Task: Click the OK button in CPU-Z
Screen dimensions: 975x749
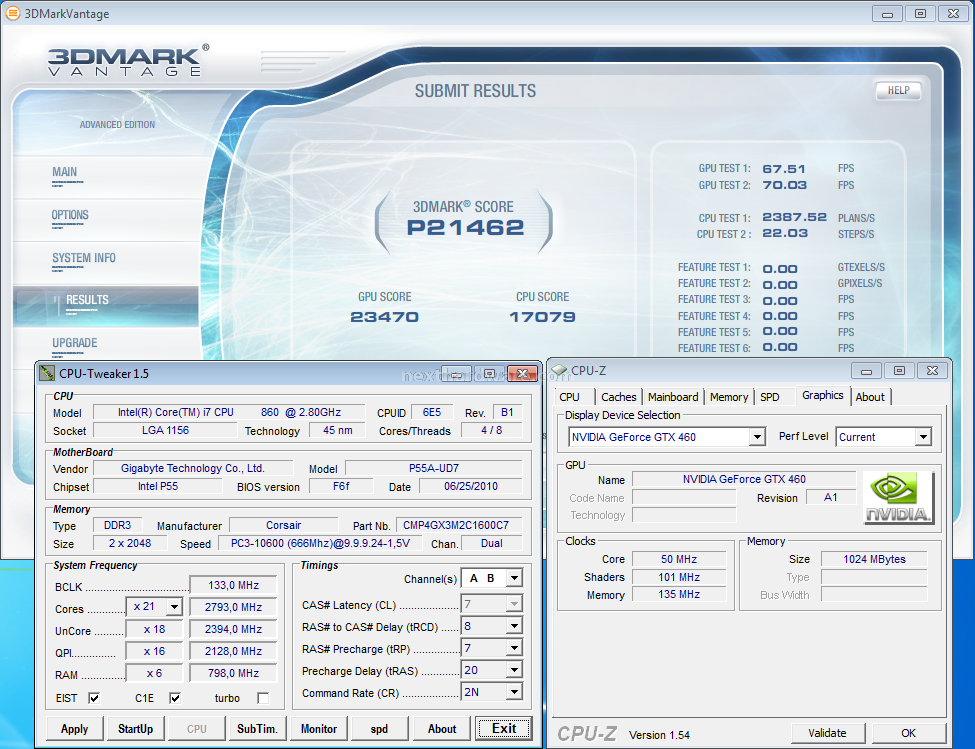Action: click(908, 733)
